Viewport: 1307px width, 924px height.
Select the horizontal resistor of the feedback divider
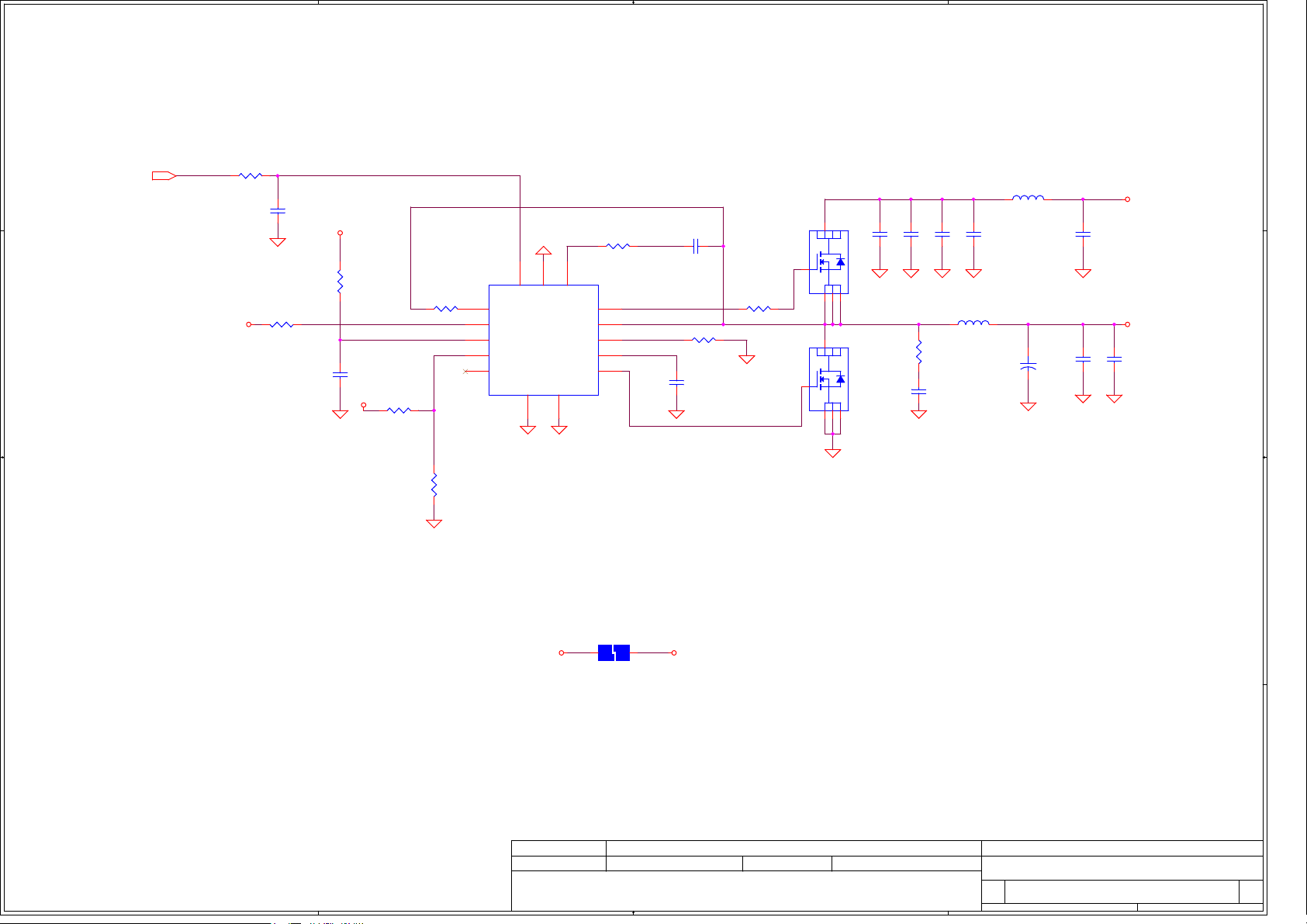[399, 410]
